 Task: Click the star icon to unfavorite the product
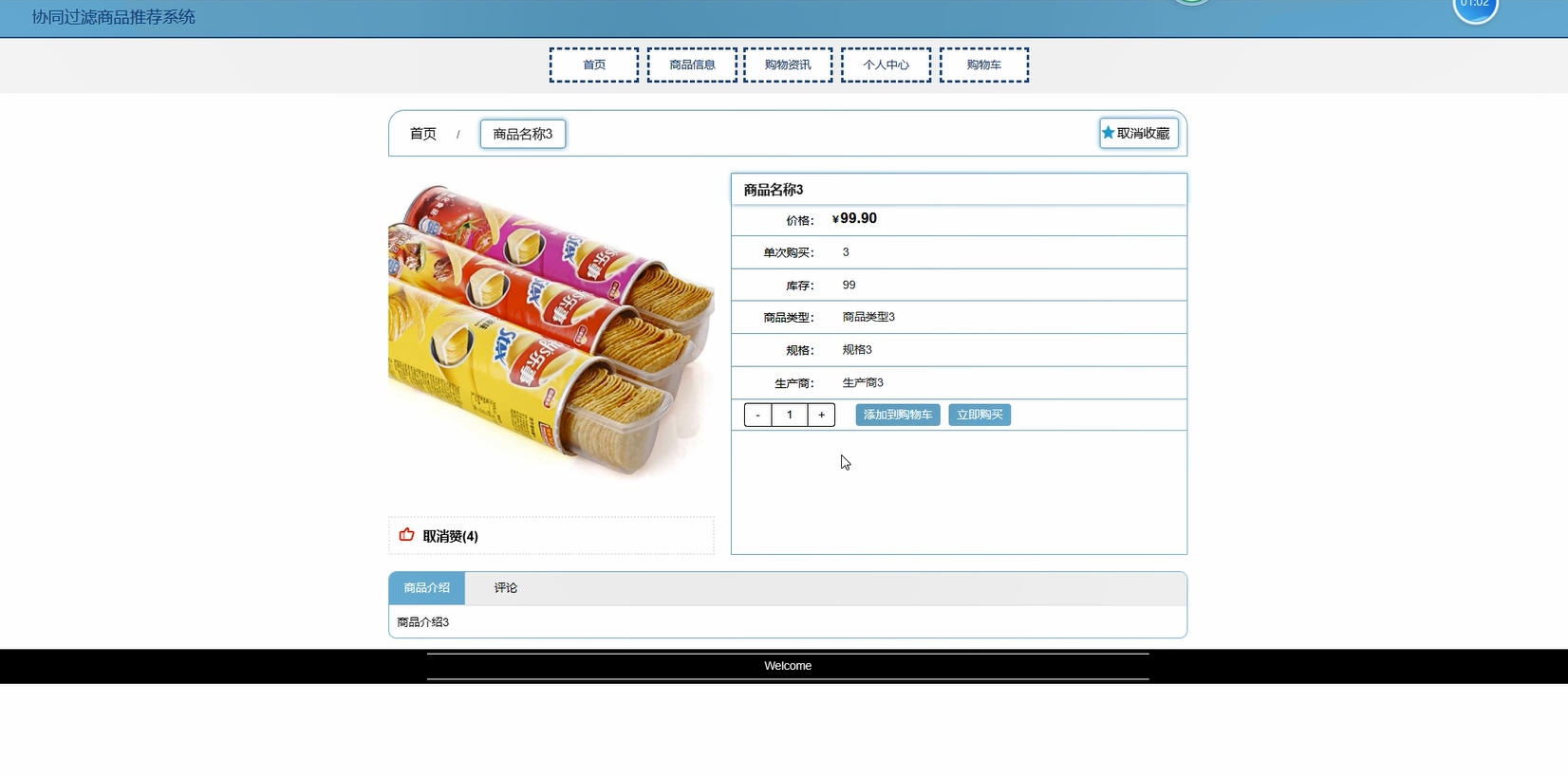click(x=1108, y=133)
